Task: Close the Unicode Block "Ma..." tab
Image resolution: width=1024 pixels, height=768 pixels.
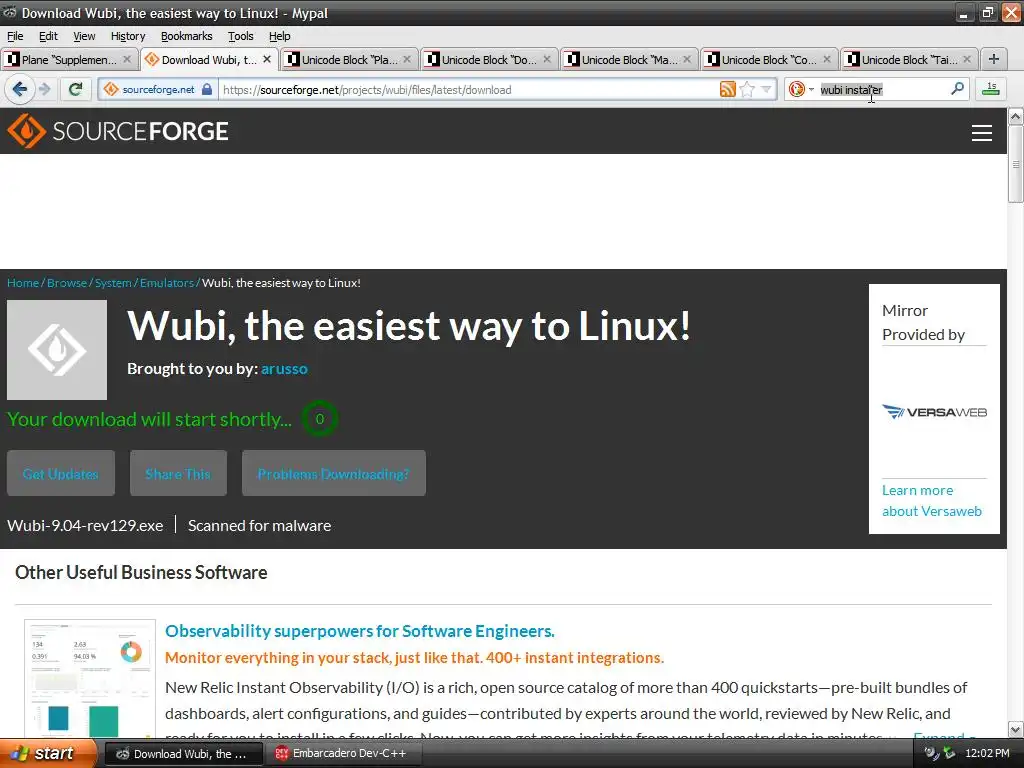Action: tap(687, 59)
